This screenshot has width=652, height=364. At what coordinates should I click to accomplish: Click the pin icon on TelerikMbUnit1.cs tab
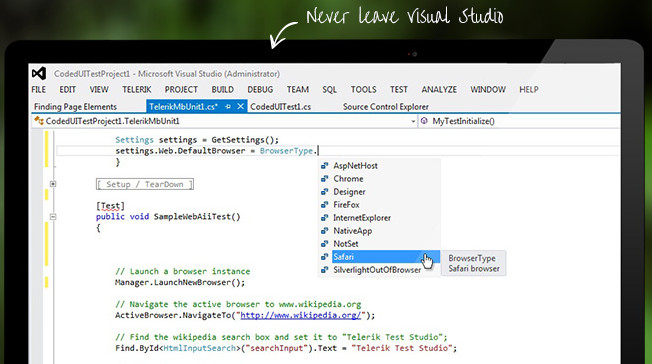(x=228, y=107)
